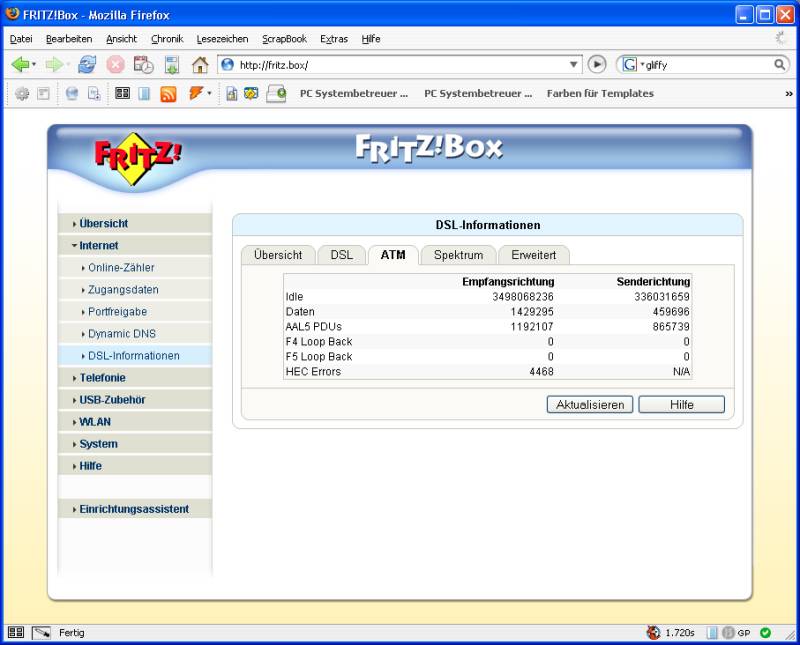
Task: Open the Lesezeichen menu
Action: pos(222,39)
